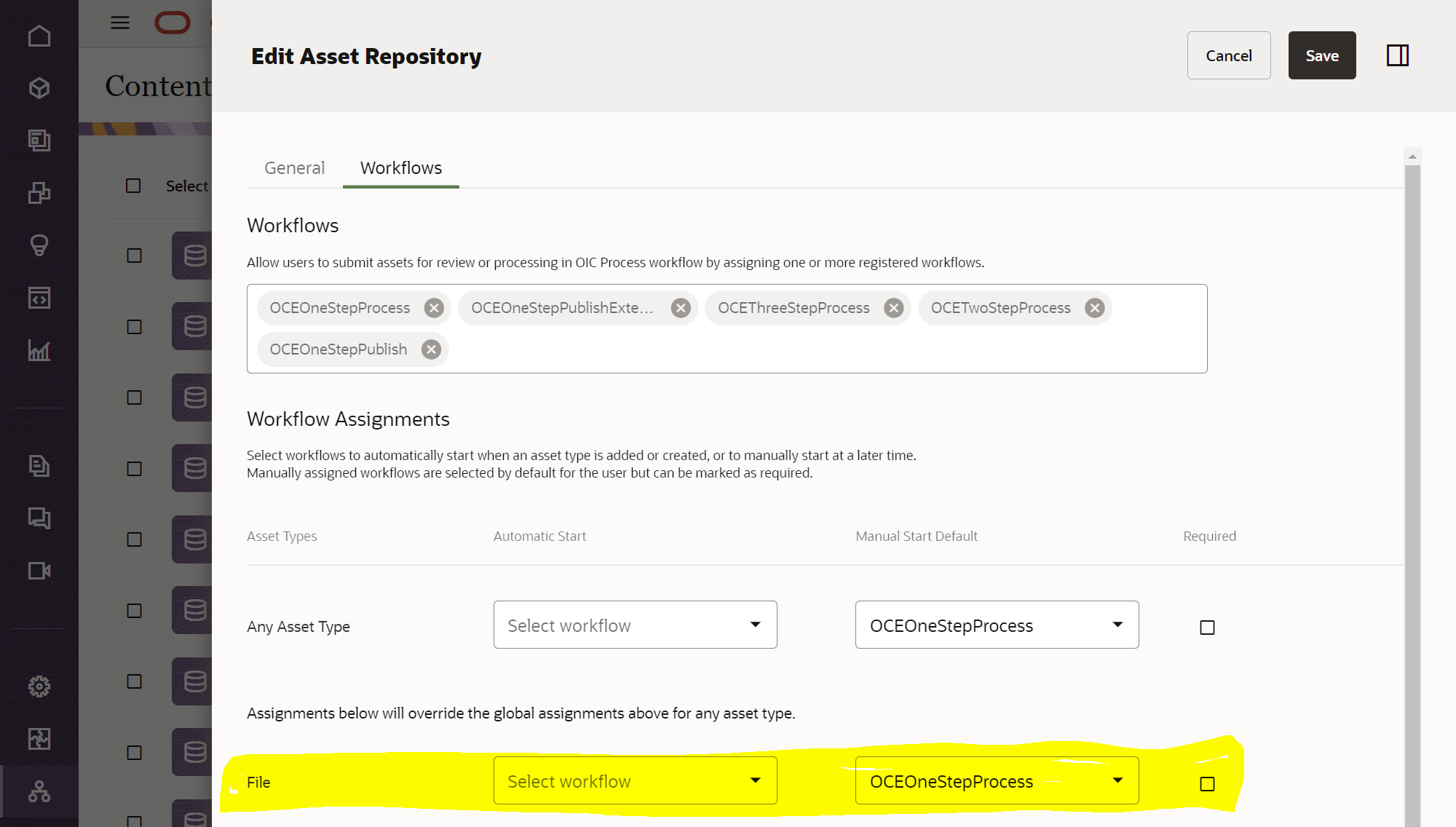The height and width of the screenshot is (827, 1456).
Task: Check the fourth repository row checkbox
Action: 134,469
